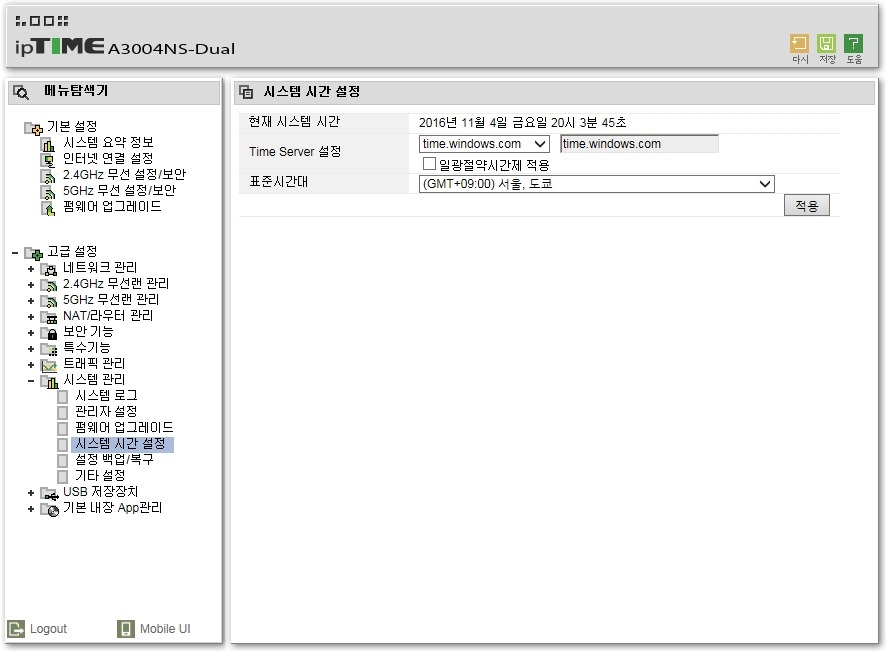Image resolution: width=889 pixels, height=653 pixels.
Task: Click the 5GHz 무선랜 관리 icon
Action: point(49,301)
